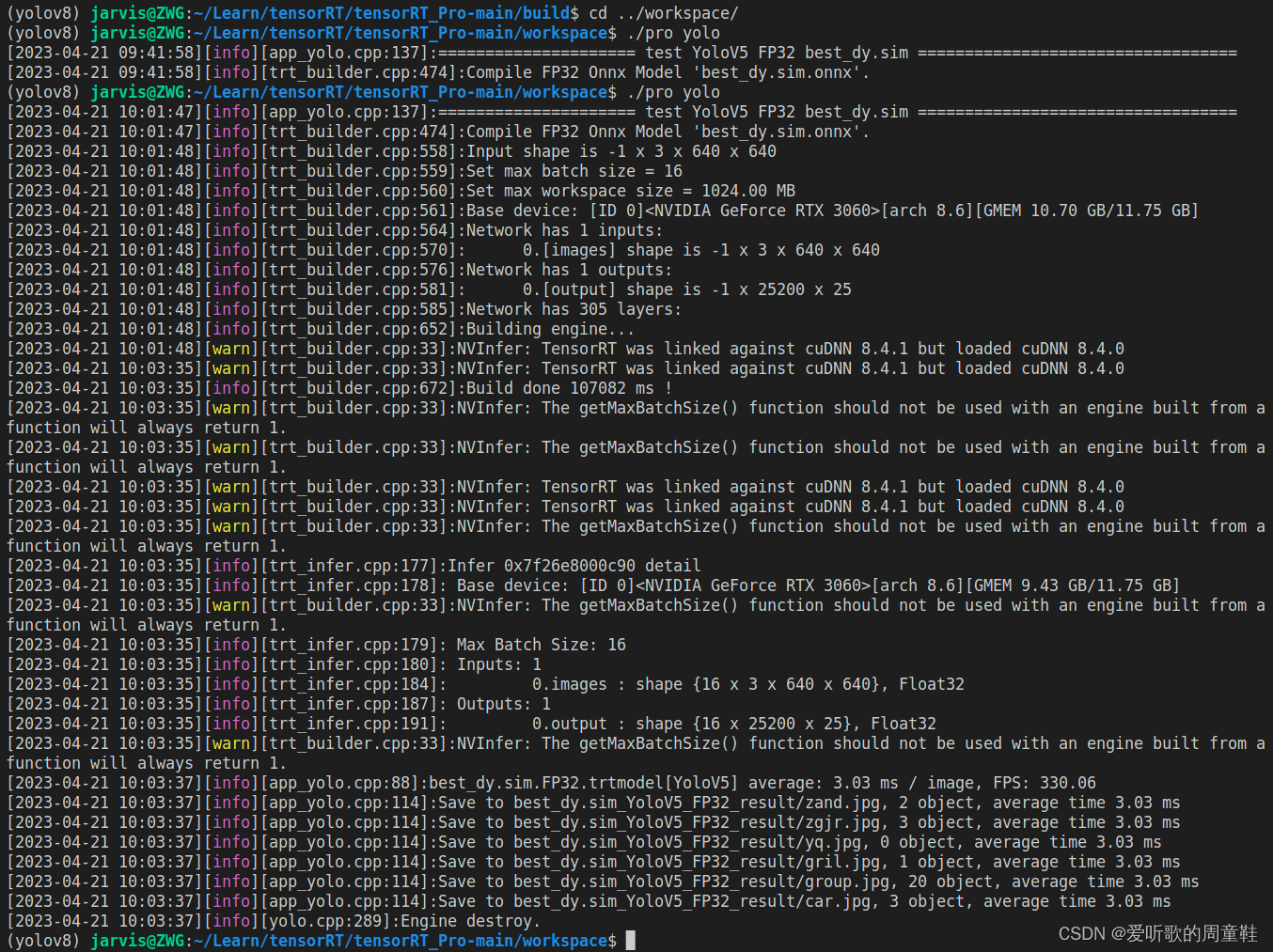Click 'Set max workspace size = 1024.00 MB'
Viewport: 1273px width, 952px height.
pos(631,191)
